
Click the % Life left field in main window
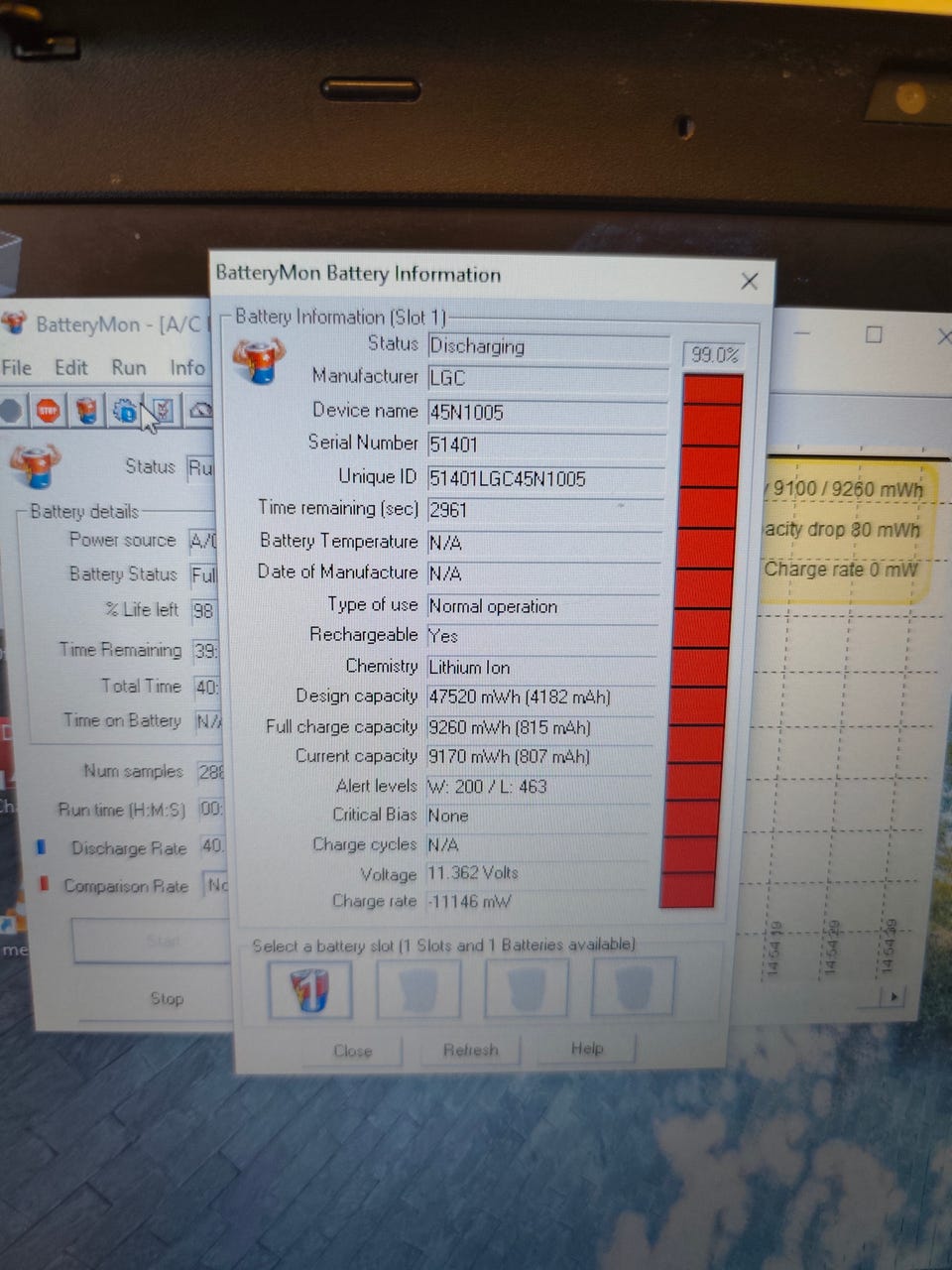tap(204, 610)
